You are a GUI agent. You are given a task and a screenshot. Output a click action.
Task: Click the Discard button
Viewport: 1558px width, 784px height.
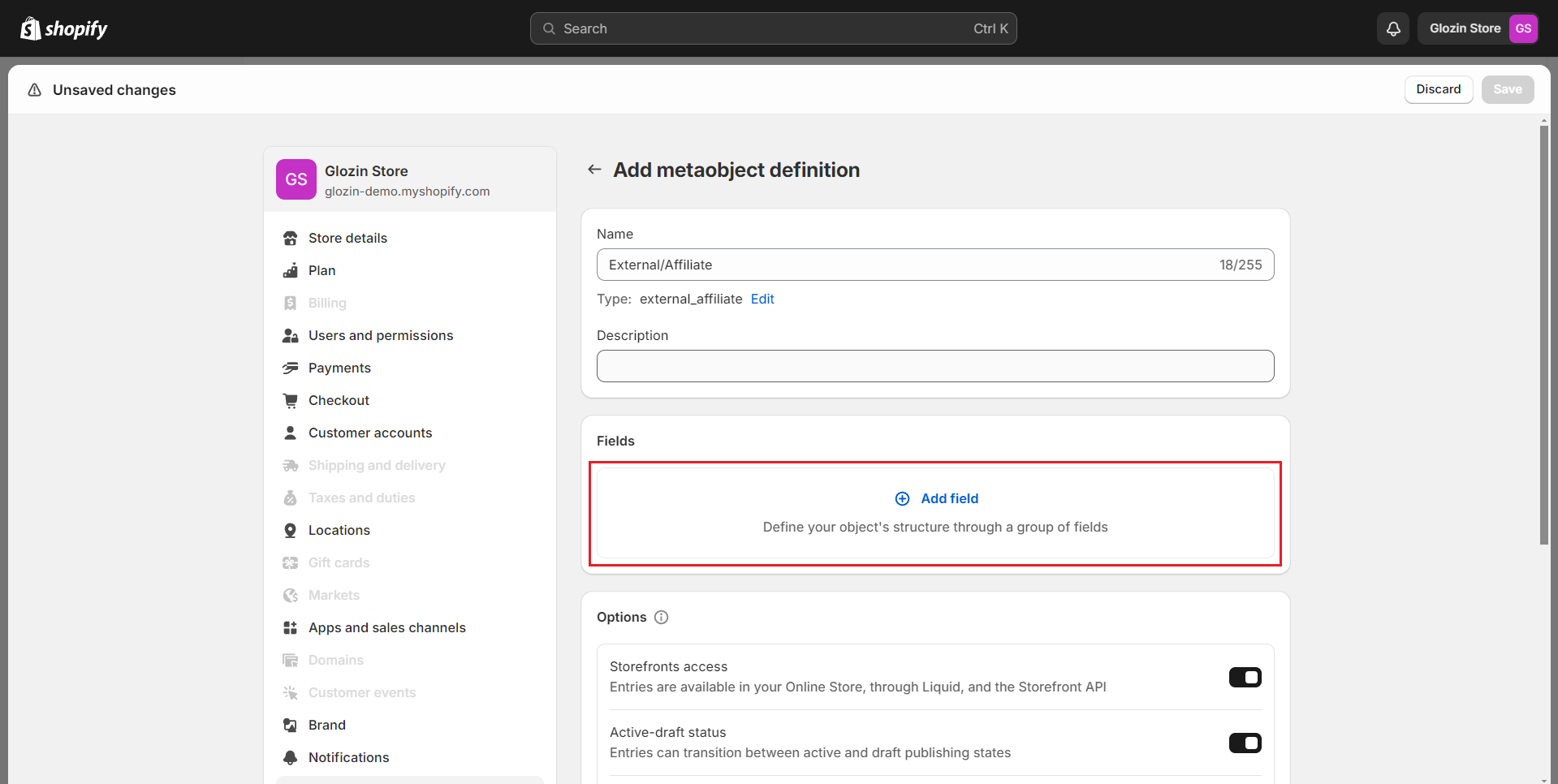[1438, 89]
